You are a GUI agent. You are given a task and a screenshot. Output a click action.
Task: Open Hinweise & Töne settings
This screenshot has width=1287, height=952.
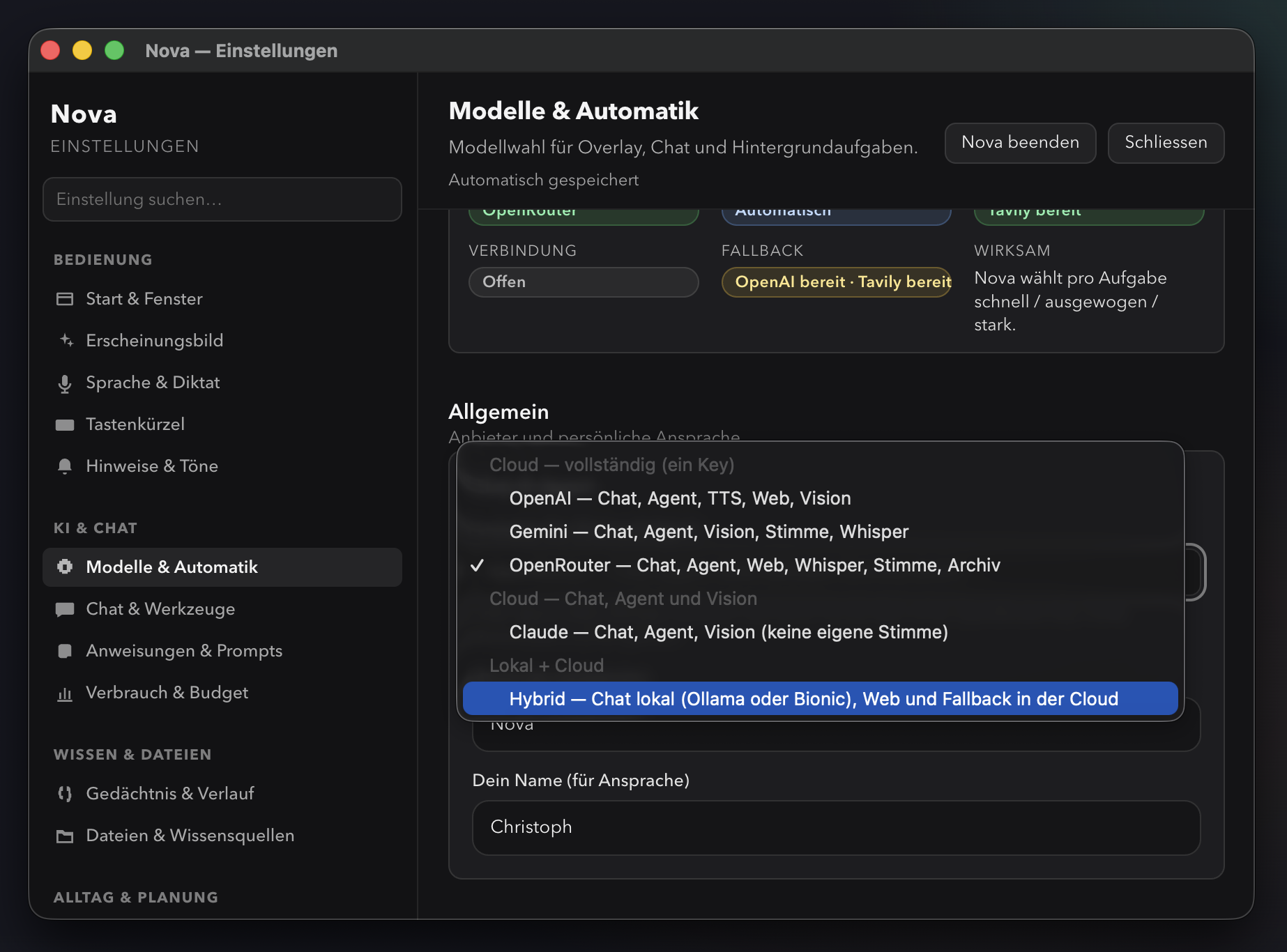(222, 466)
